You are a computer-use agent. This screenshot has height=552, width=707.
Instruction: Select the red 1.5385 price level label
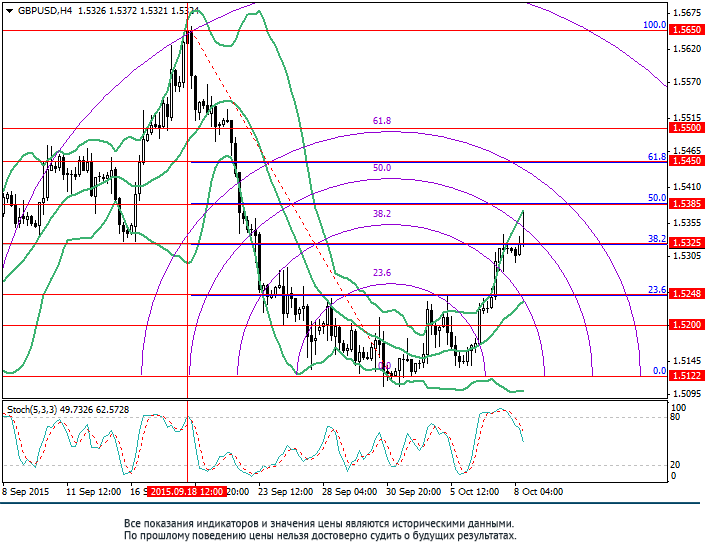(687, 204)
